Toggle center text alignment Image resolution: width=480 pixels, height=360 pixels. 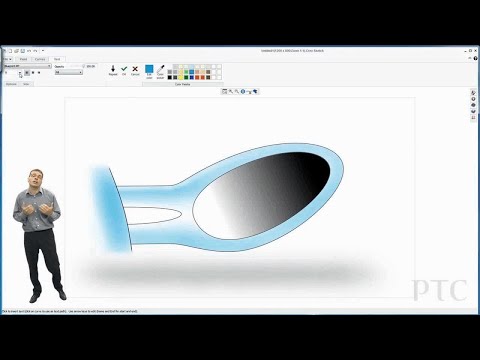pos(33,72)
